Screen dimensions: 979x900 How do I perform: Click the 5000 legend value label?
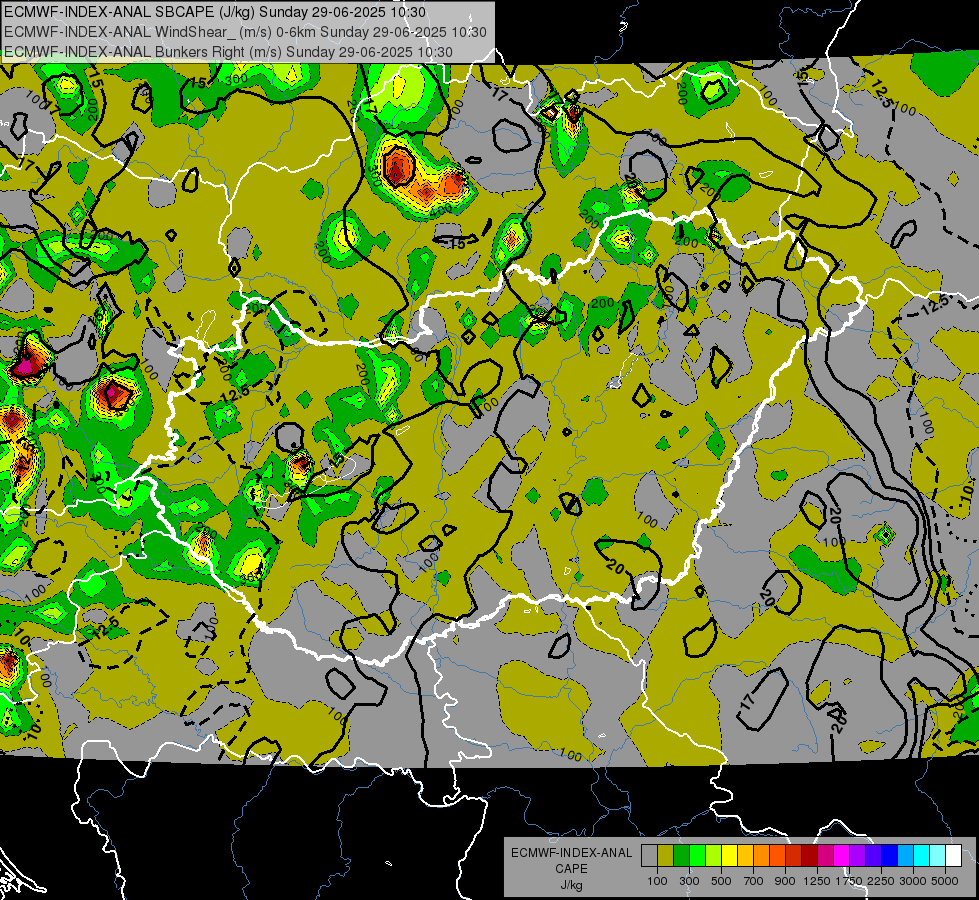pyautogui.click(x=945, y=881)
